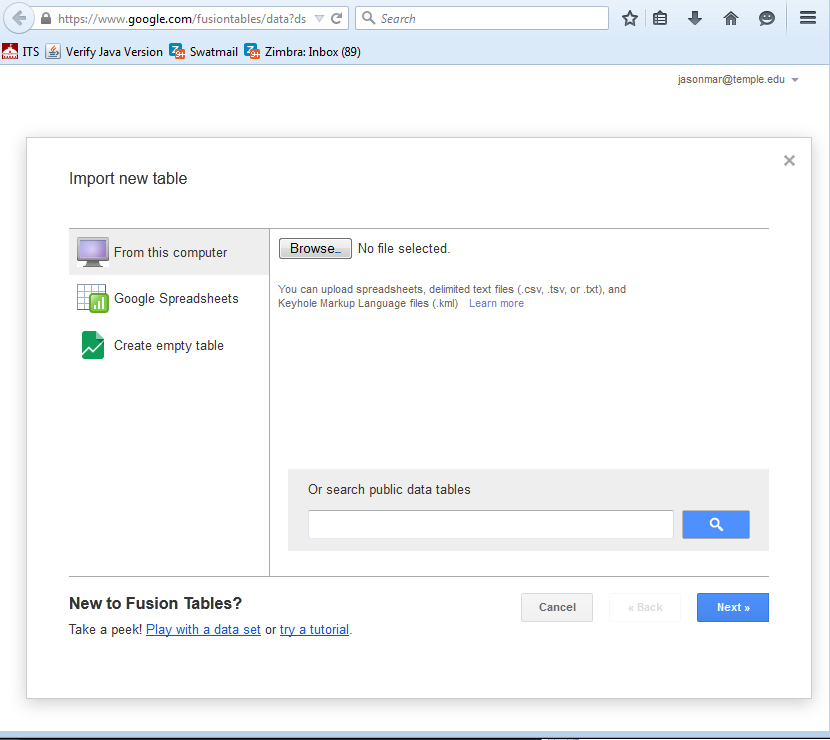Click the computer monitor icon
Image resolution: width=830 pixels, height=740 pixels.
coord(93,252)
